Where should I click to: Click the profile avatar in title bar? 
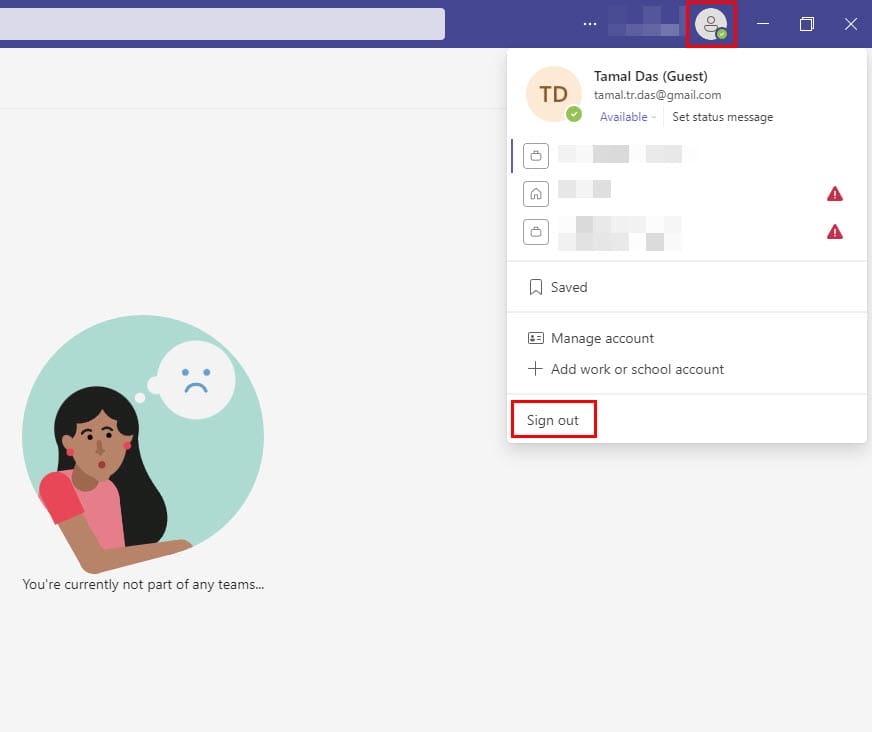(x=711, y=24)
